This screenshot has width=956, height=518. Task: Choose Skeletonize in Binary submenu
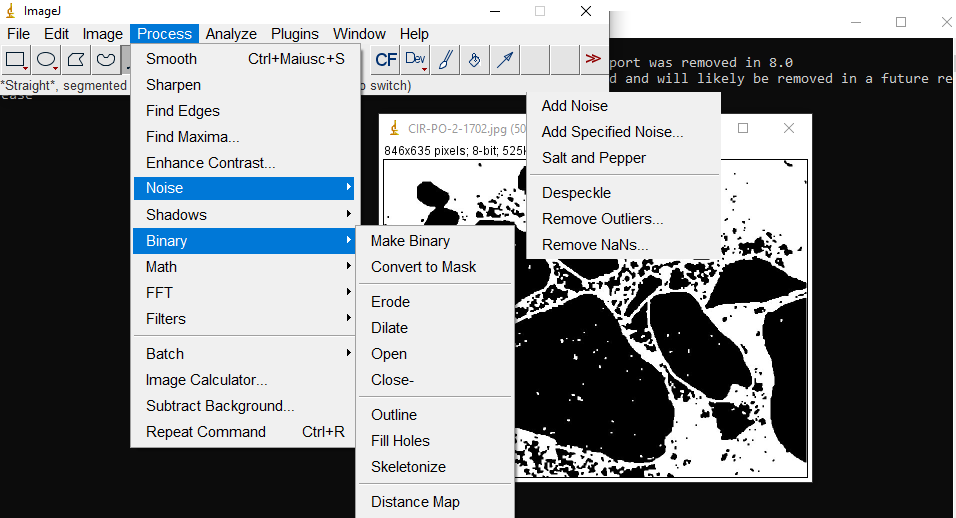click(x=408, y=467)
